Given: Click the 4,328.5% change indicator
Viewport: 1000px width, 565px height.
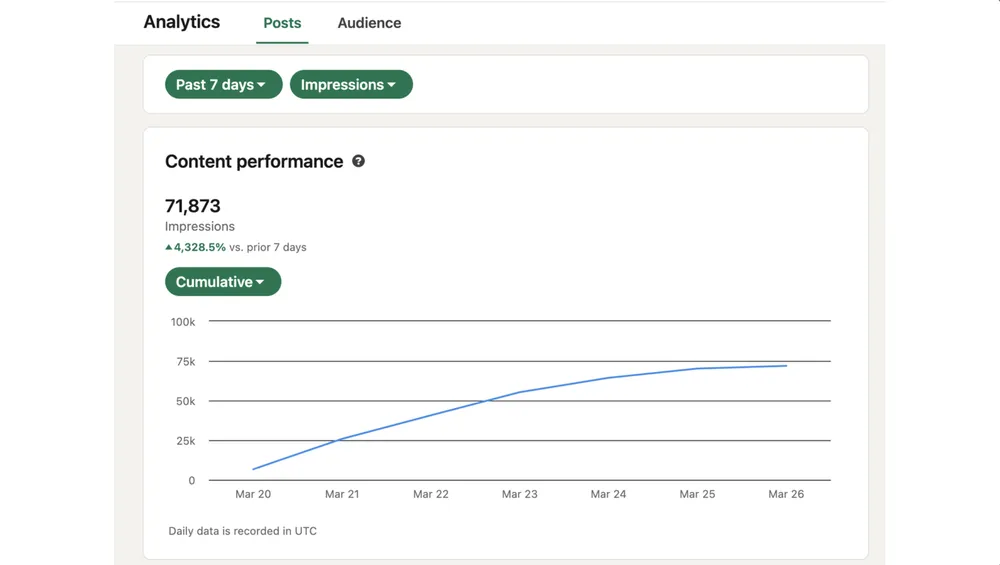Looking at the screenshot, I should click(x=195, y=247).
